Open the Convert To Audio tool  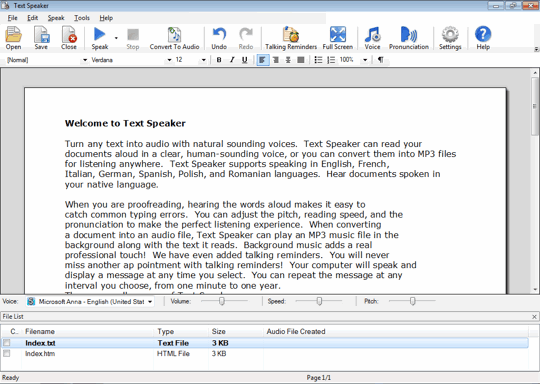pyautogui.click(x=174, y=38)
